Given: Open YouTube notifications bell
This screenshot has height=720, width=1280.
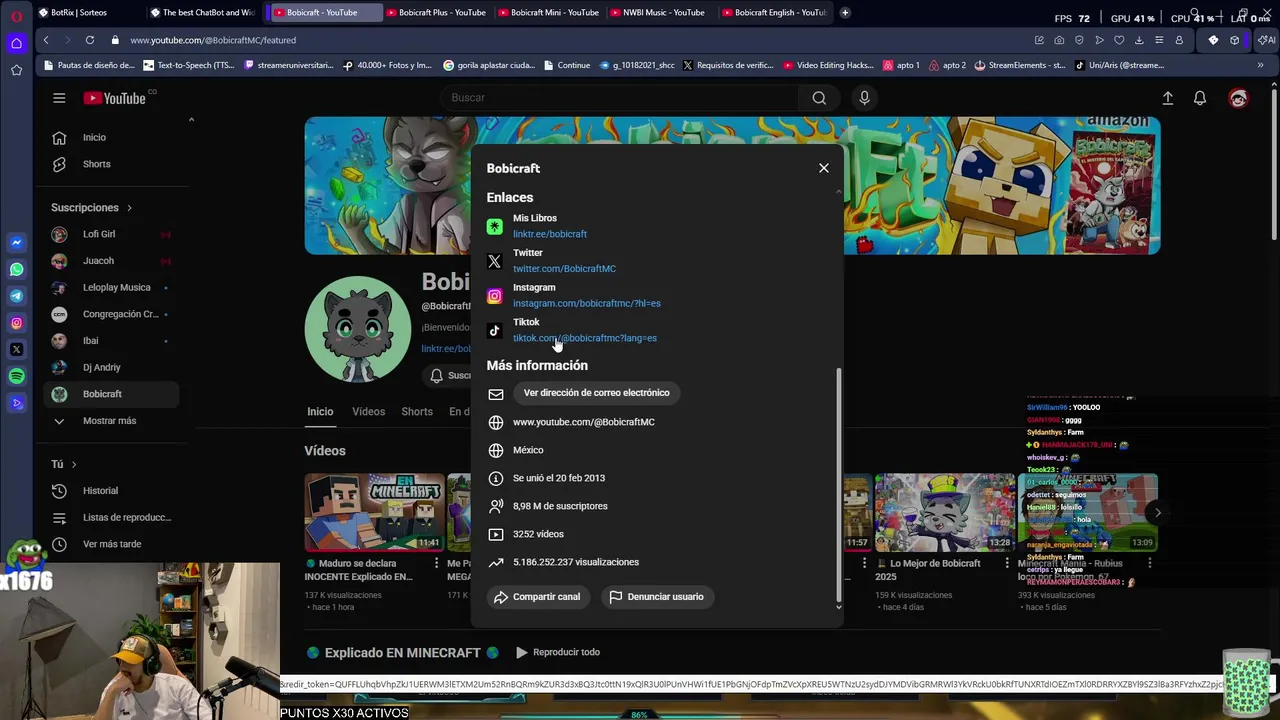Looking at the screenshot, I should point(1200,98).
